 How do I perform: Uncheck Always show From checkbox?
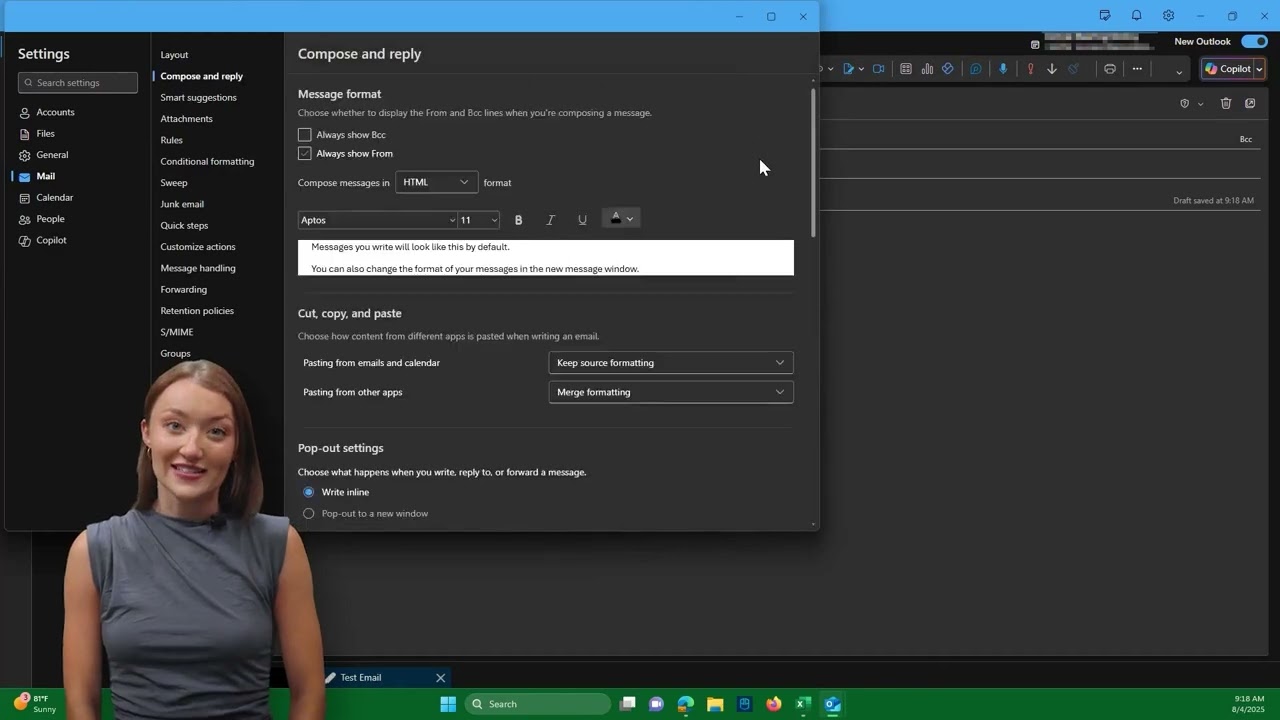[x=305, y=153]
